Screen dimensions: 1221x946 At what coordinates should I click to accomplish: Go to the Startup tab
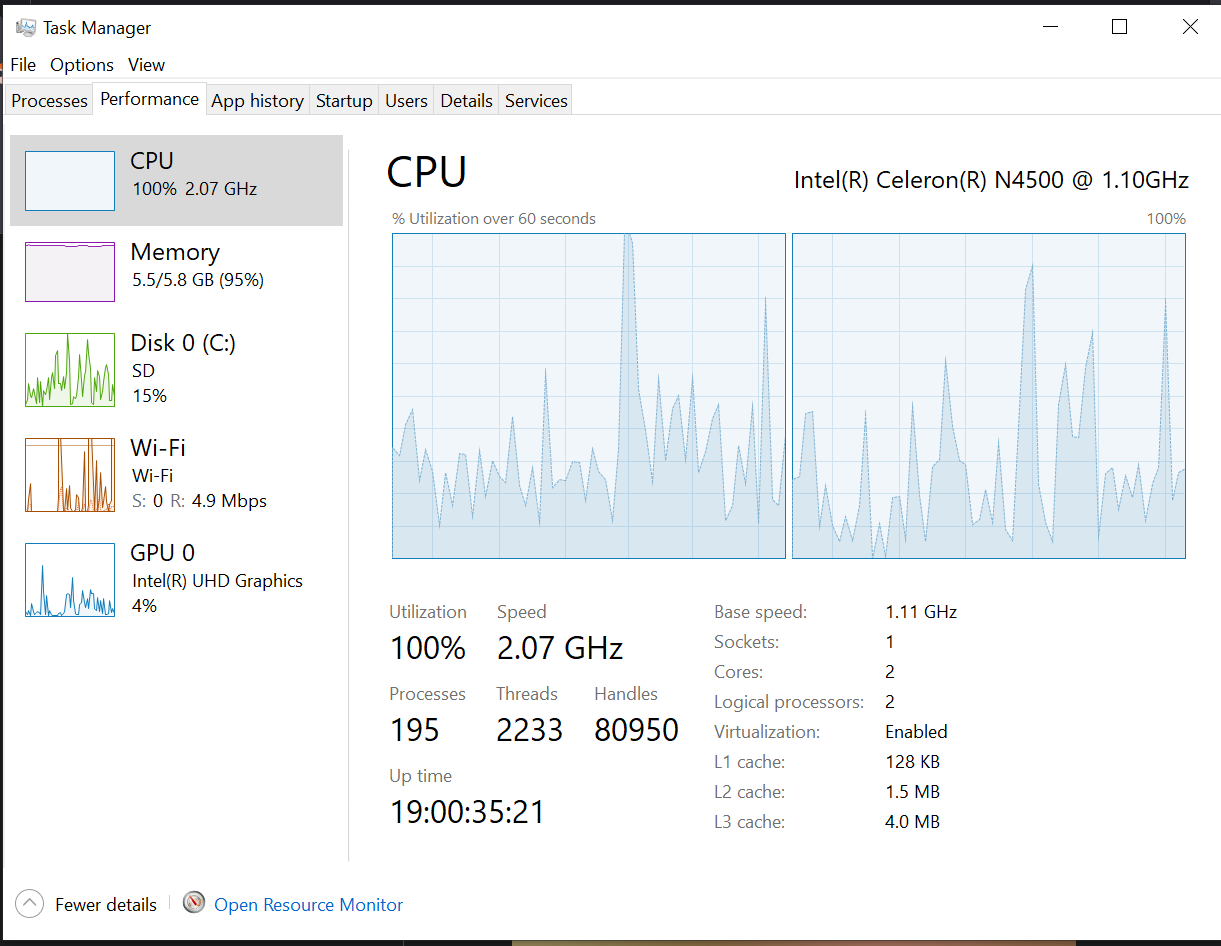point(344,101)
